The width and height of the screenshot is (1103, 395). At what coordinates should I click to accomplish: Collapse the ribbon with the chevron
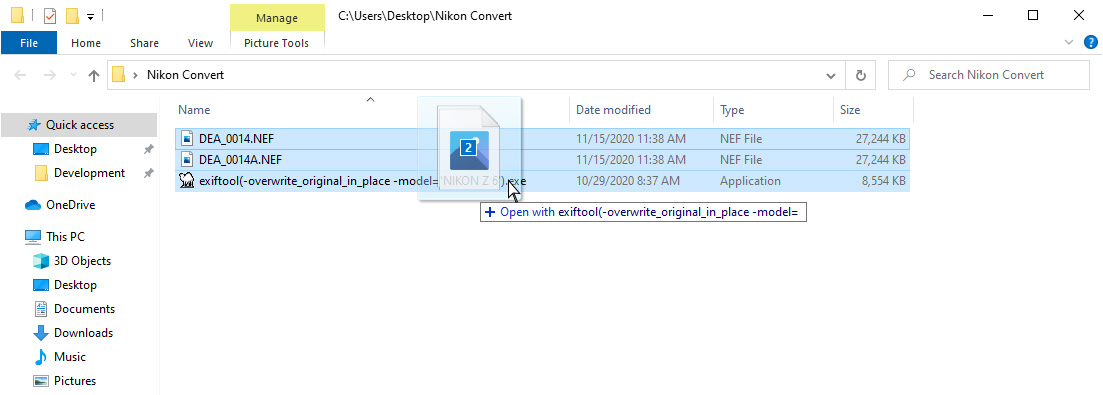point(1070,43)
